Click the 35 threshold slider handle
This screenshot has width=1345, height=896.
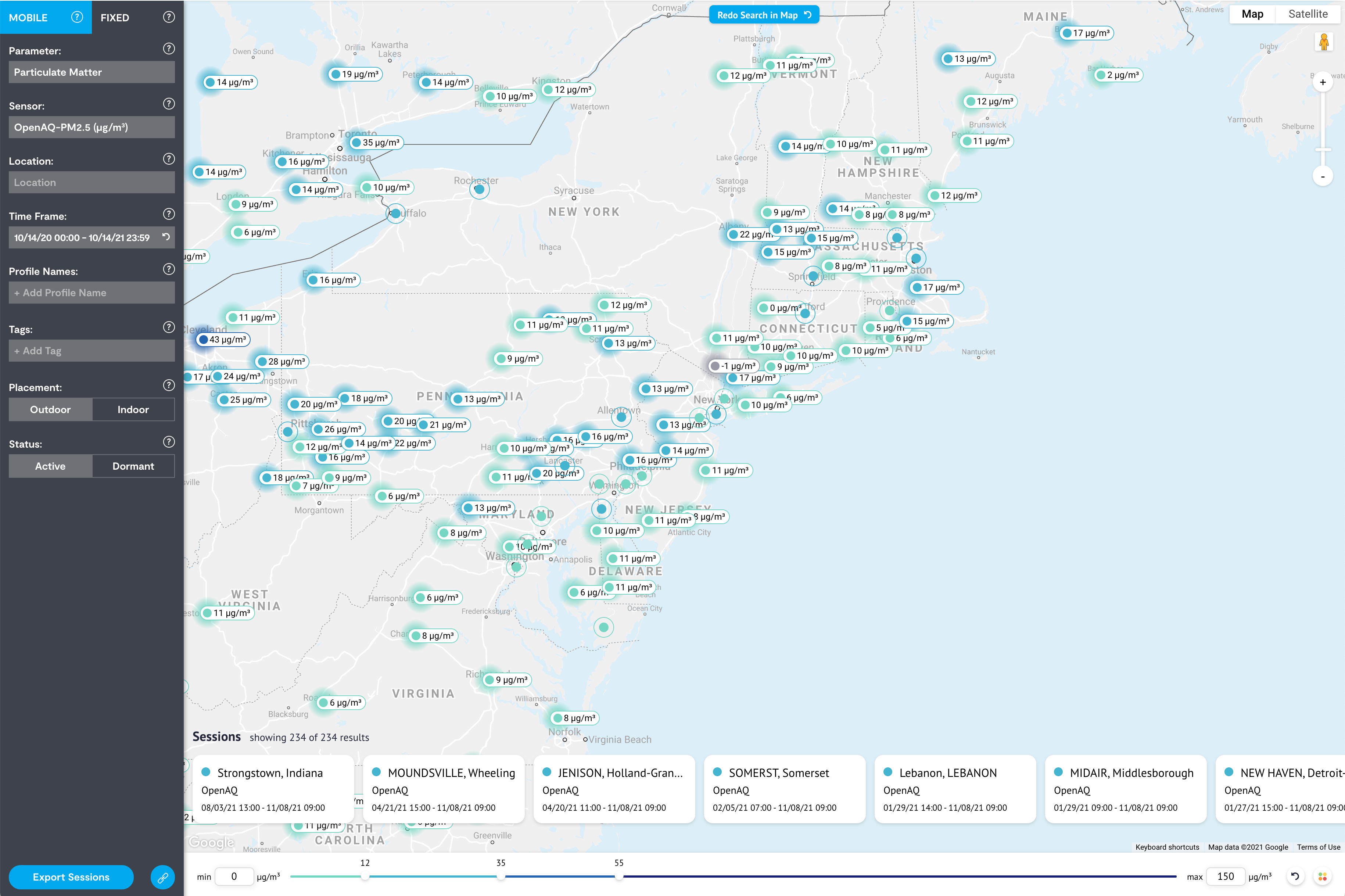[501, 876]
